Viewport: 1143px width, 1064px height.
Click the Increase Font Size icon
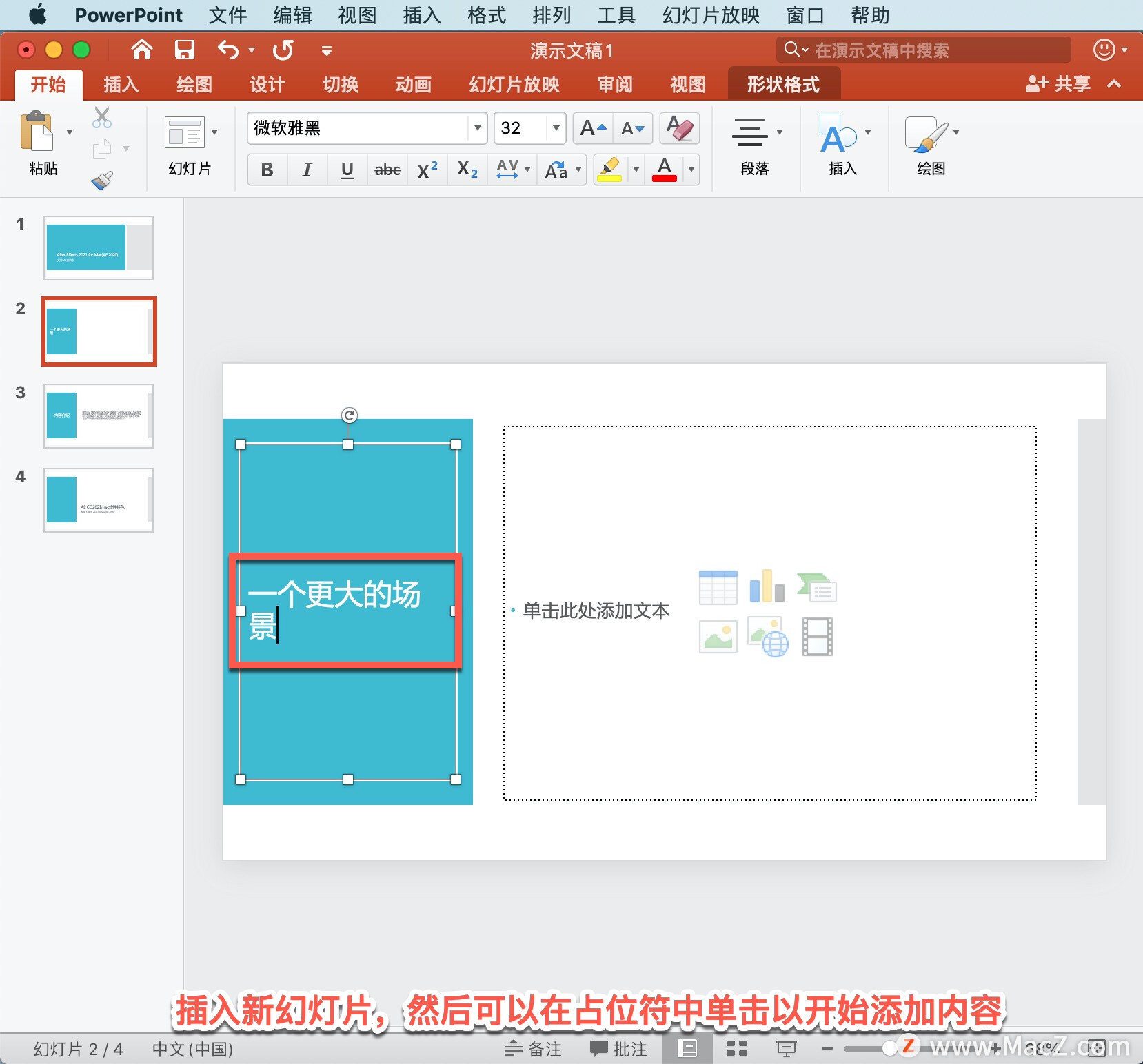point(592,128)
